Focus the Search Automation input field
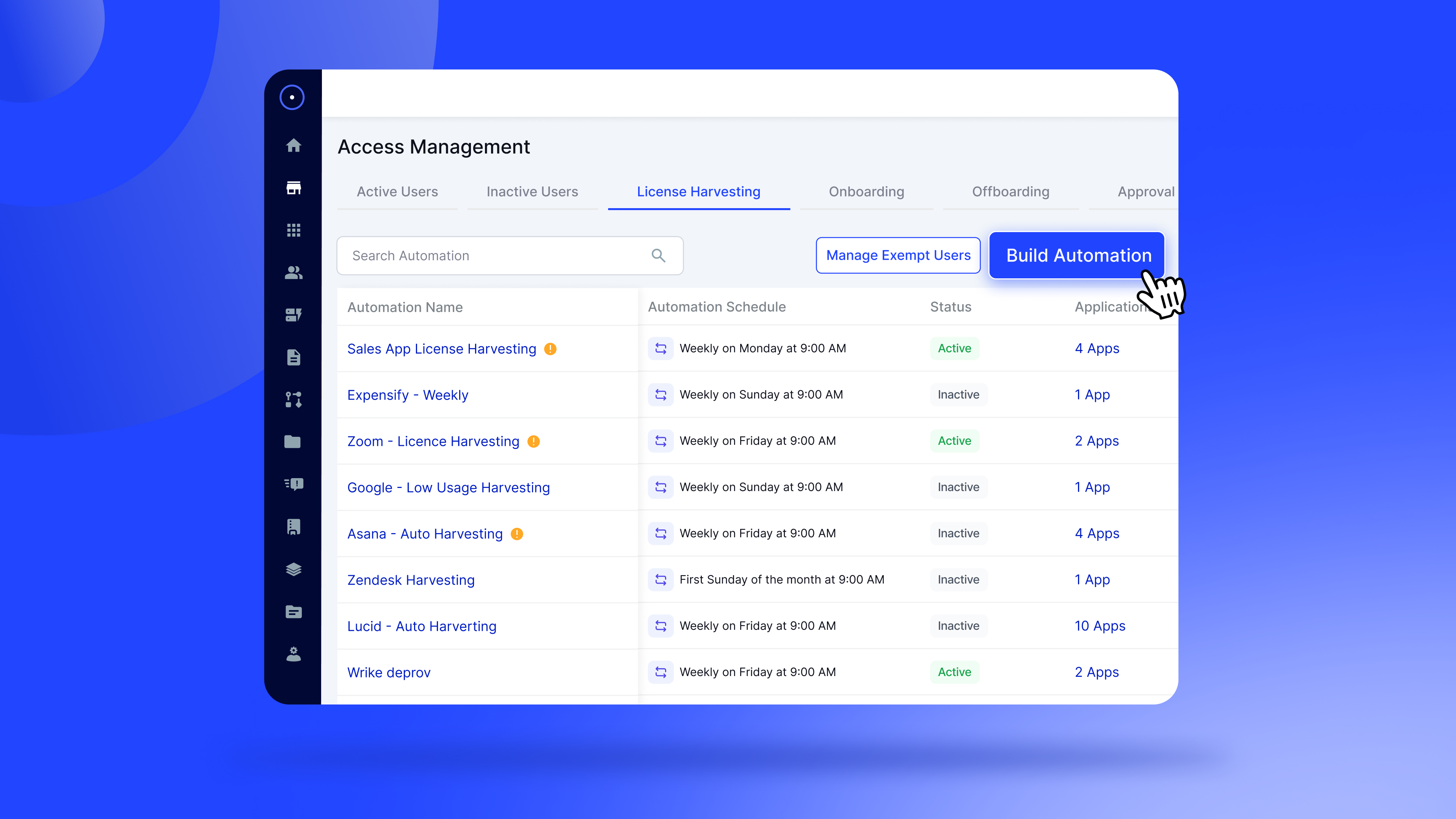Screen dimensions: 1456x819 point(510,256)
